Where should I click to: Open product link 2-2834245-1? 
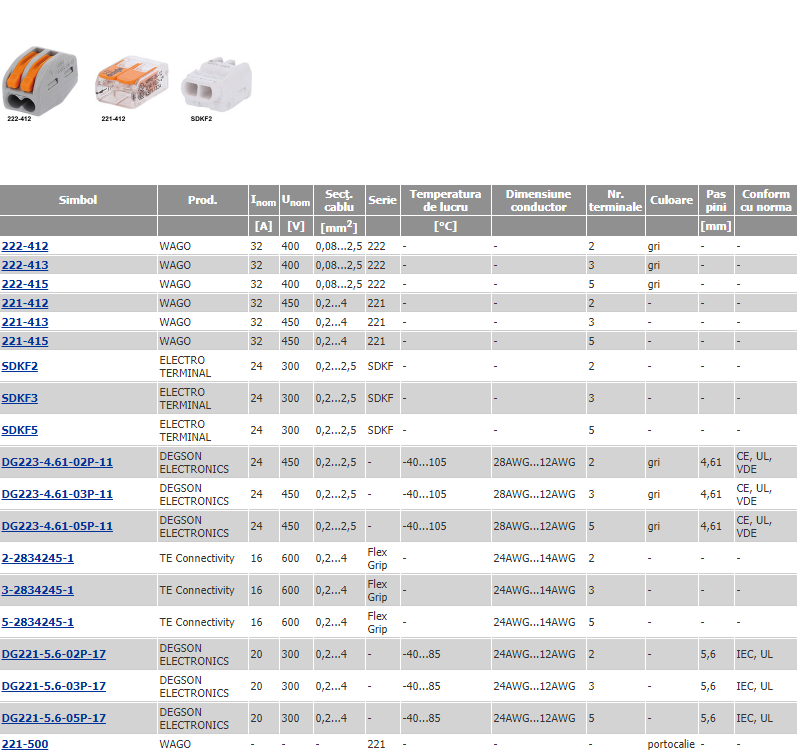point(38,558)
